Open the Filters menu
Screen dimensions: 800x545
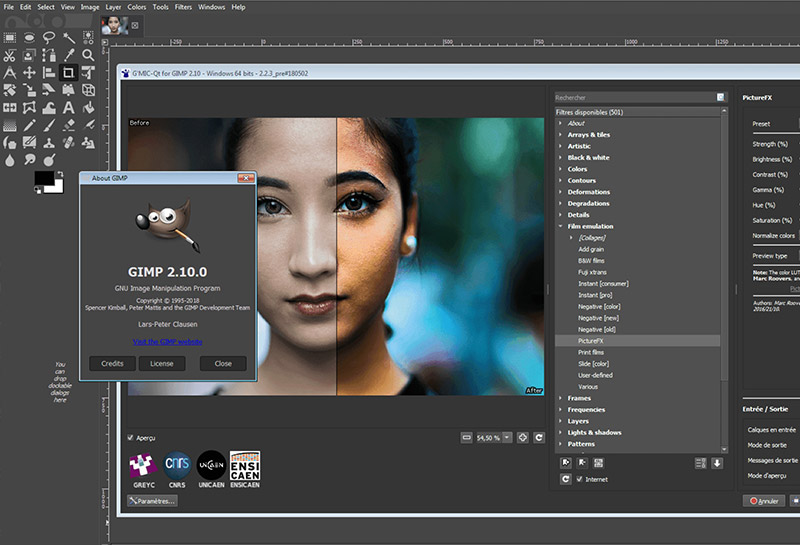tap(183, 7)
